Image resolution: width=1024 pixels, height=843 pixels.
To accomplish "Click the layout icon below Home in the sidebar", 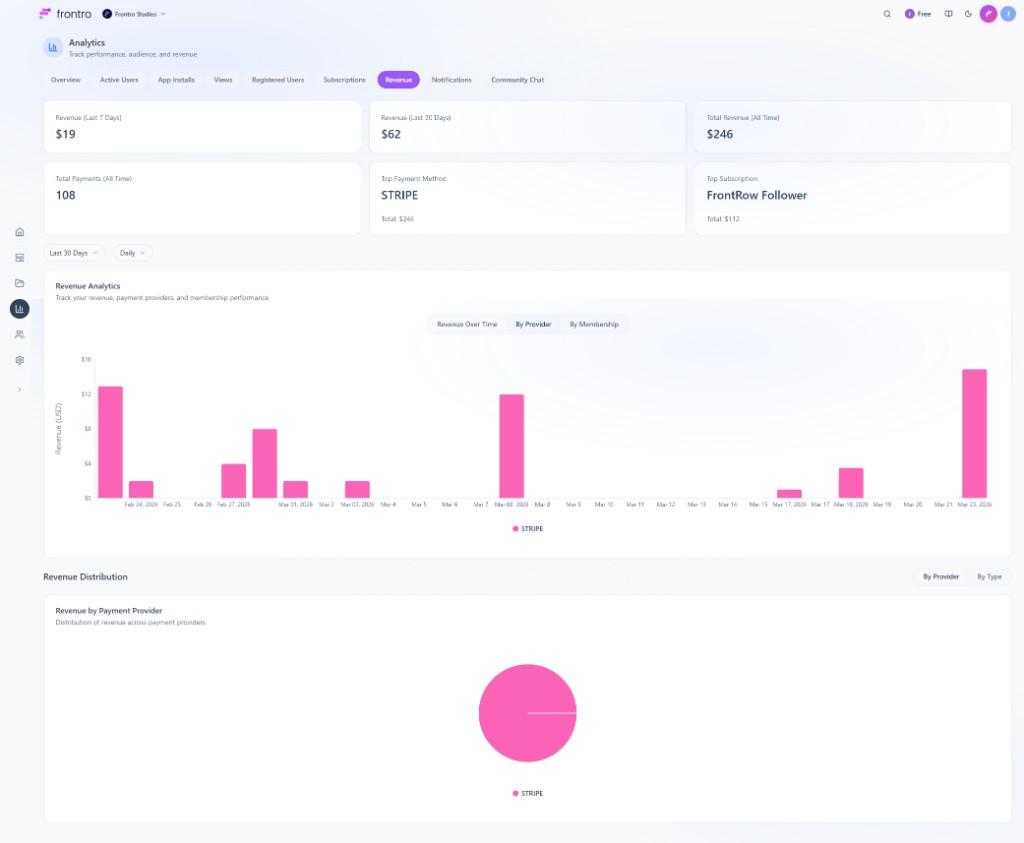I will (19, 258).
